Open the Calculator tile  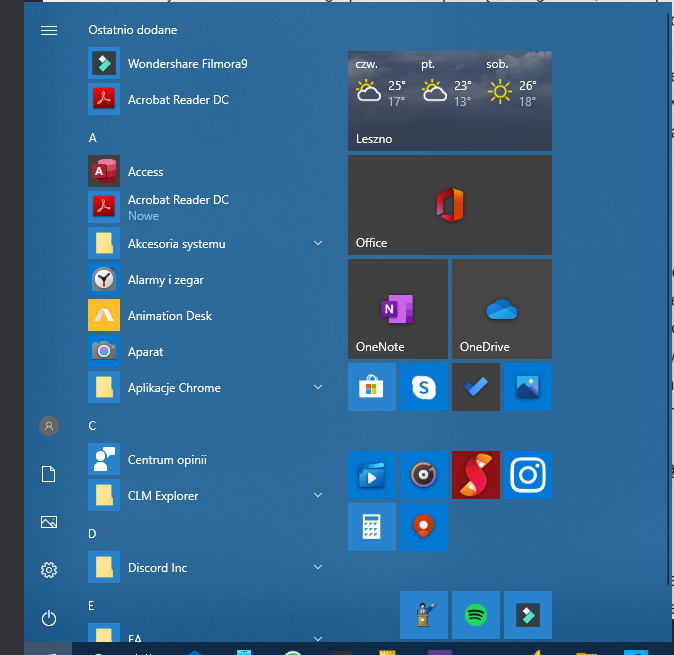[372, 527]
